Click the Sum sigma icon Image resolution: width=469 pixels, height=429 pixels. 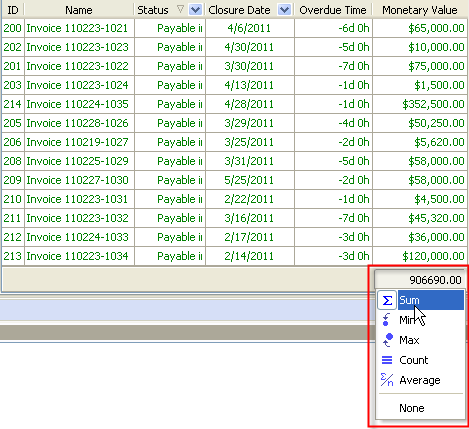pos(387,300)
